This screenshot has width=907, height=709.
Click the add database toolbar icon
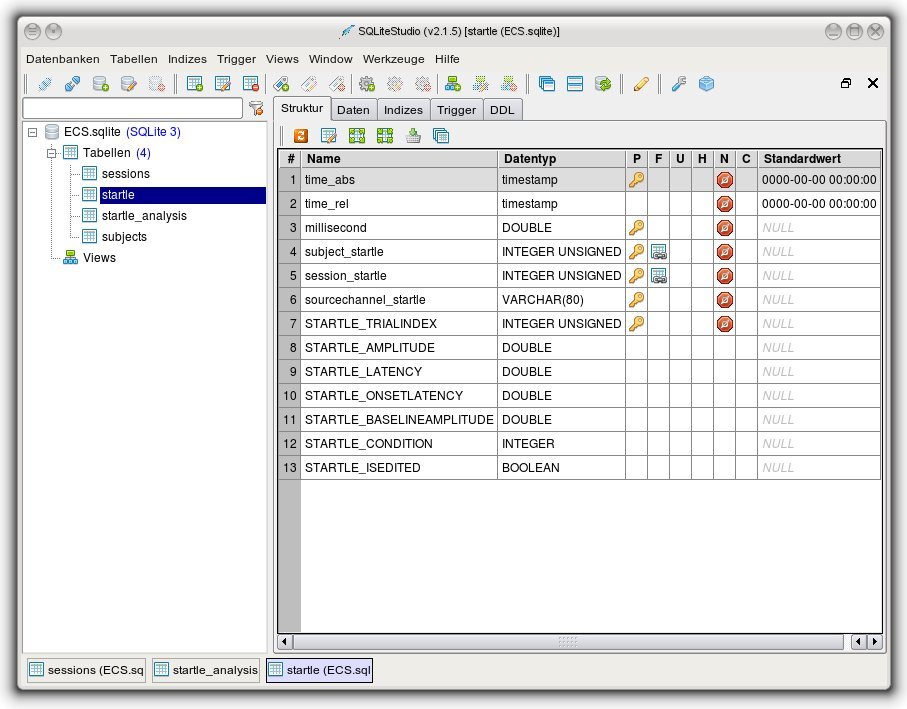click(x=100, y=84)
